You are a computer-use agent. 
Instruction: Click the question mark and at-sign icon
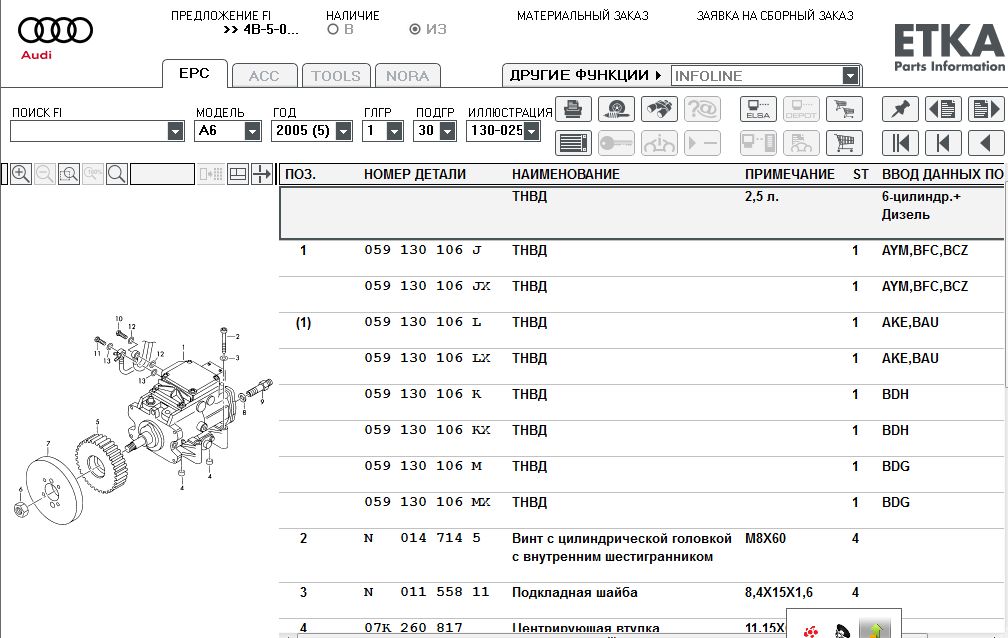(x=702, y=109)
